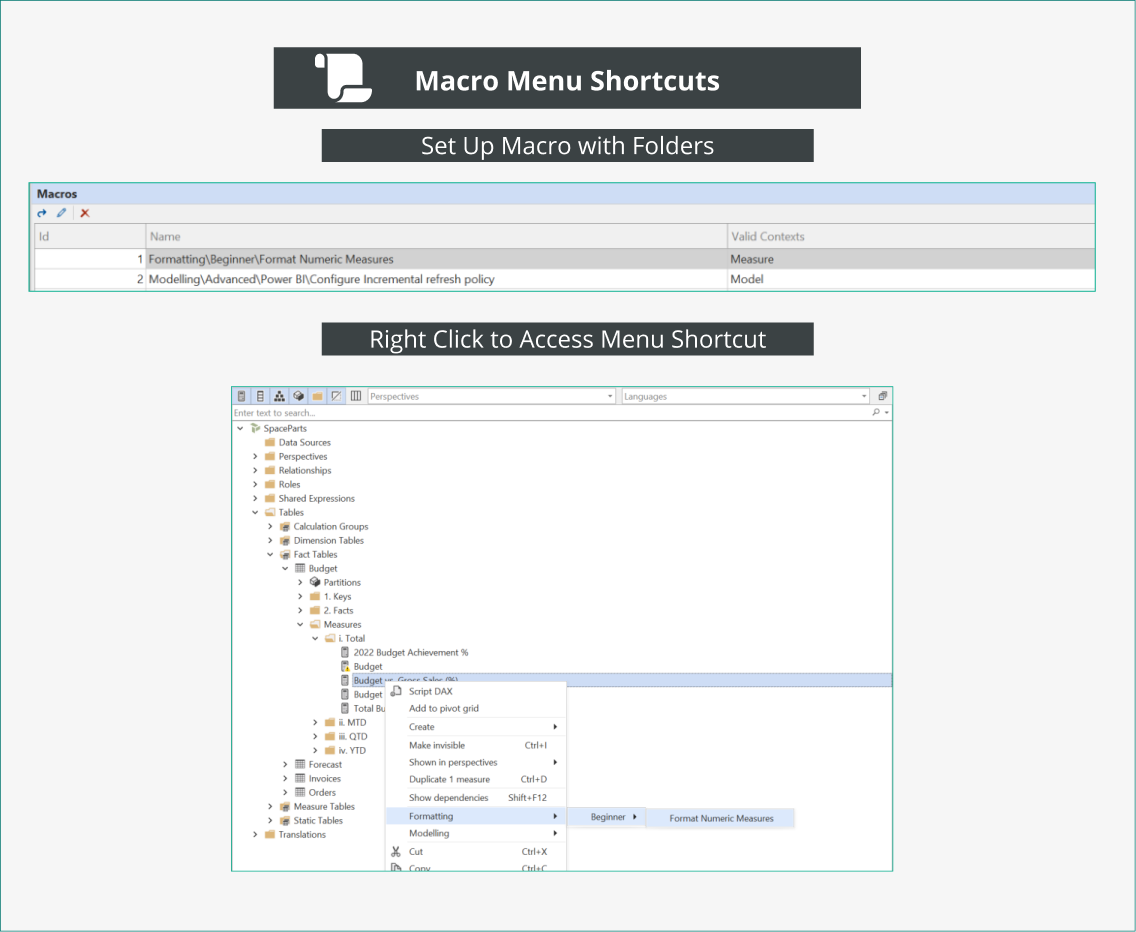Select the scissors Cut icon in the menu
Screen dimensions: 1136x932
click(x=394, y=851)
